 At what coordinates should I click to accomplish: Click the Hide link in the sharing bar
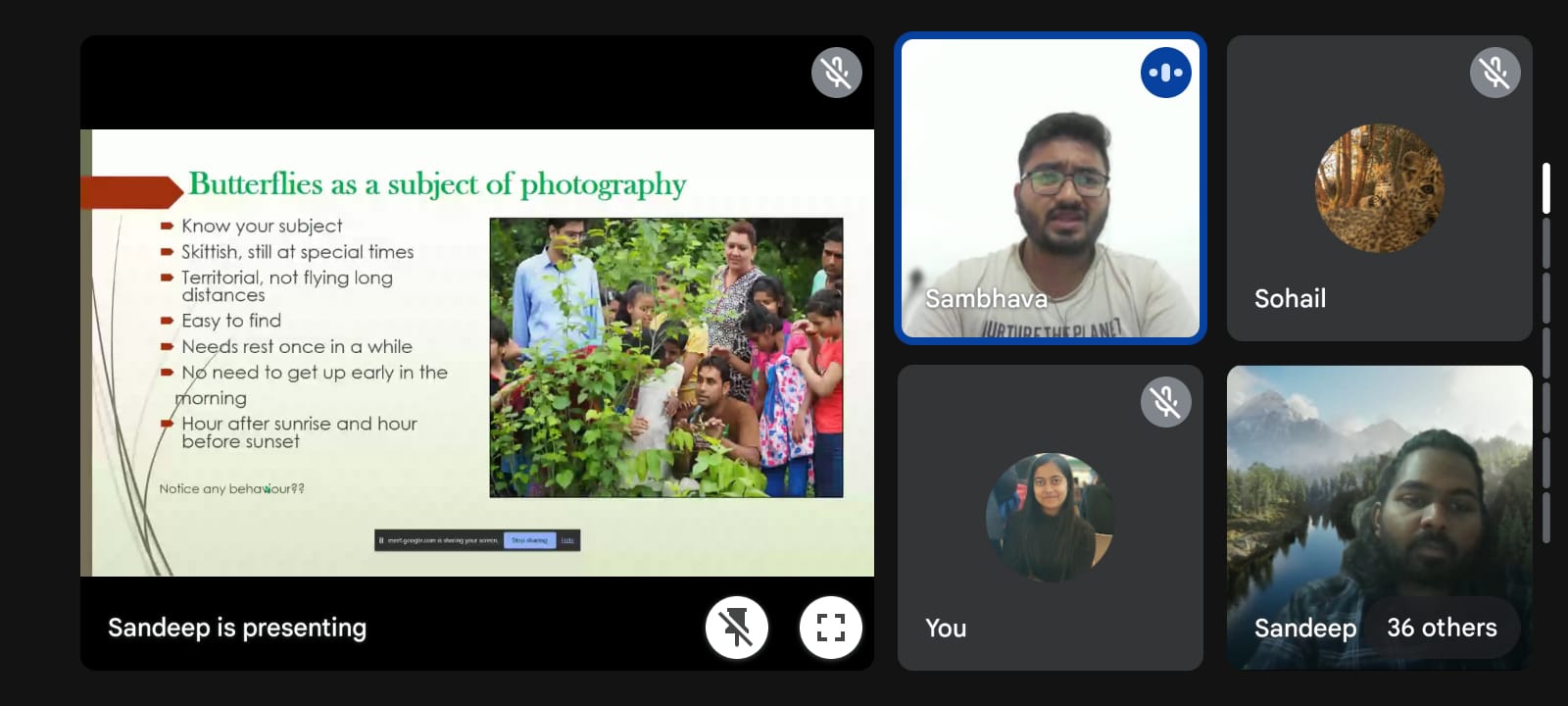tap(567, 540)
